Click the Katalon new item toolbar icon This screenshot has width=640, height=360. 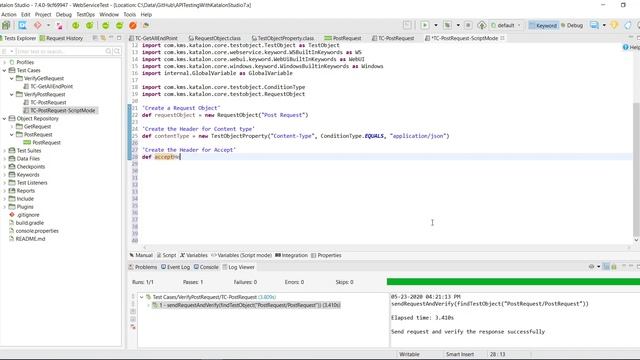[6, 25]
